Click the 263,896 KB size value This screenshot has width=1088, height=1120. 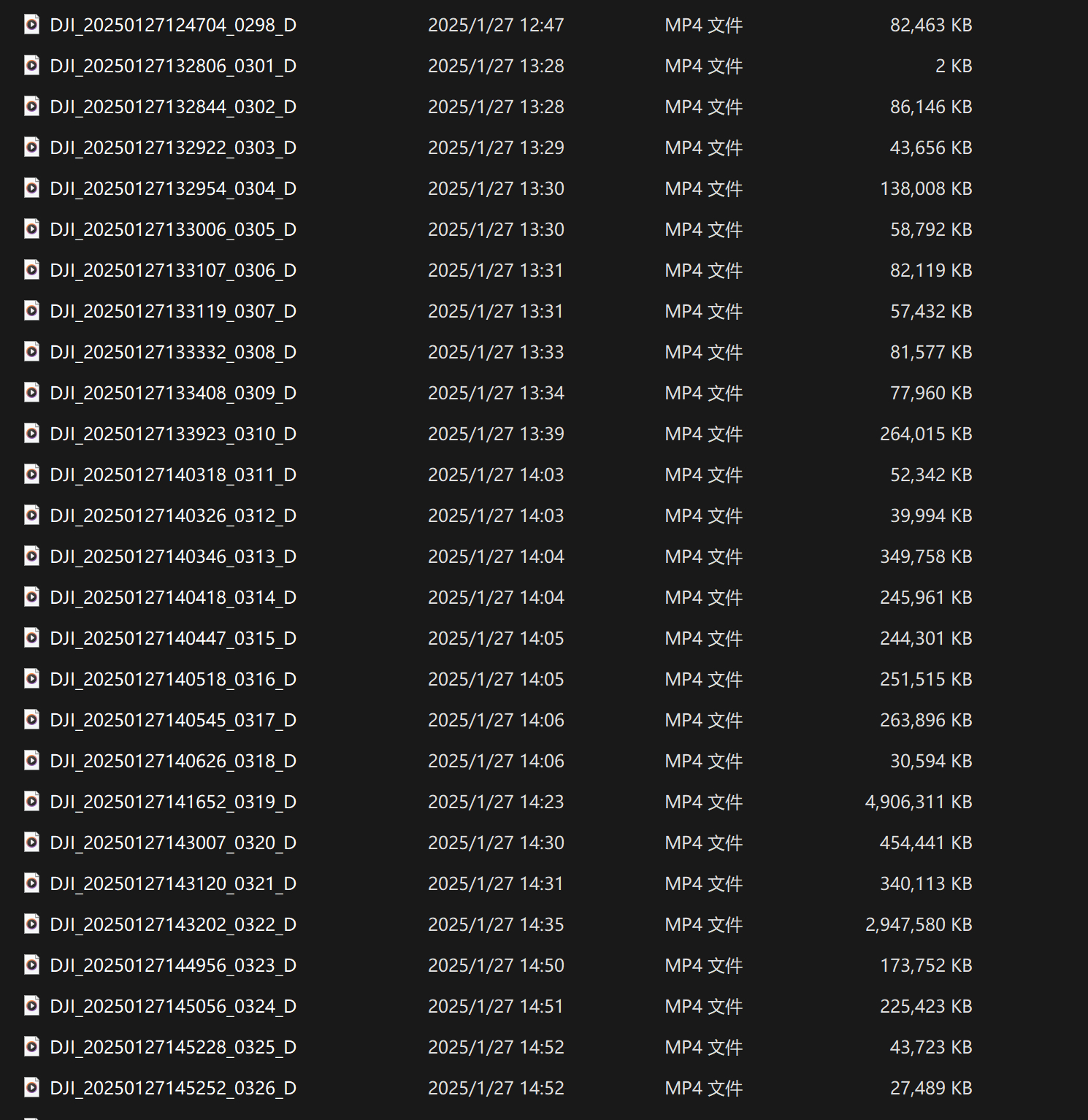point(926,721)
